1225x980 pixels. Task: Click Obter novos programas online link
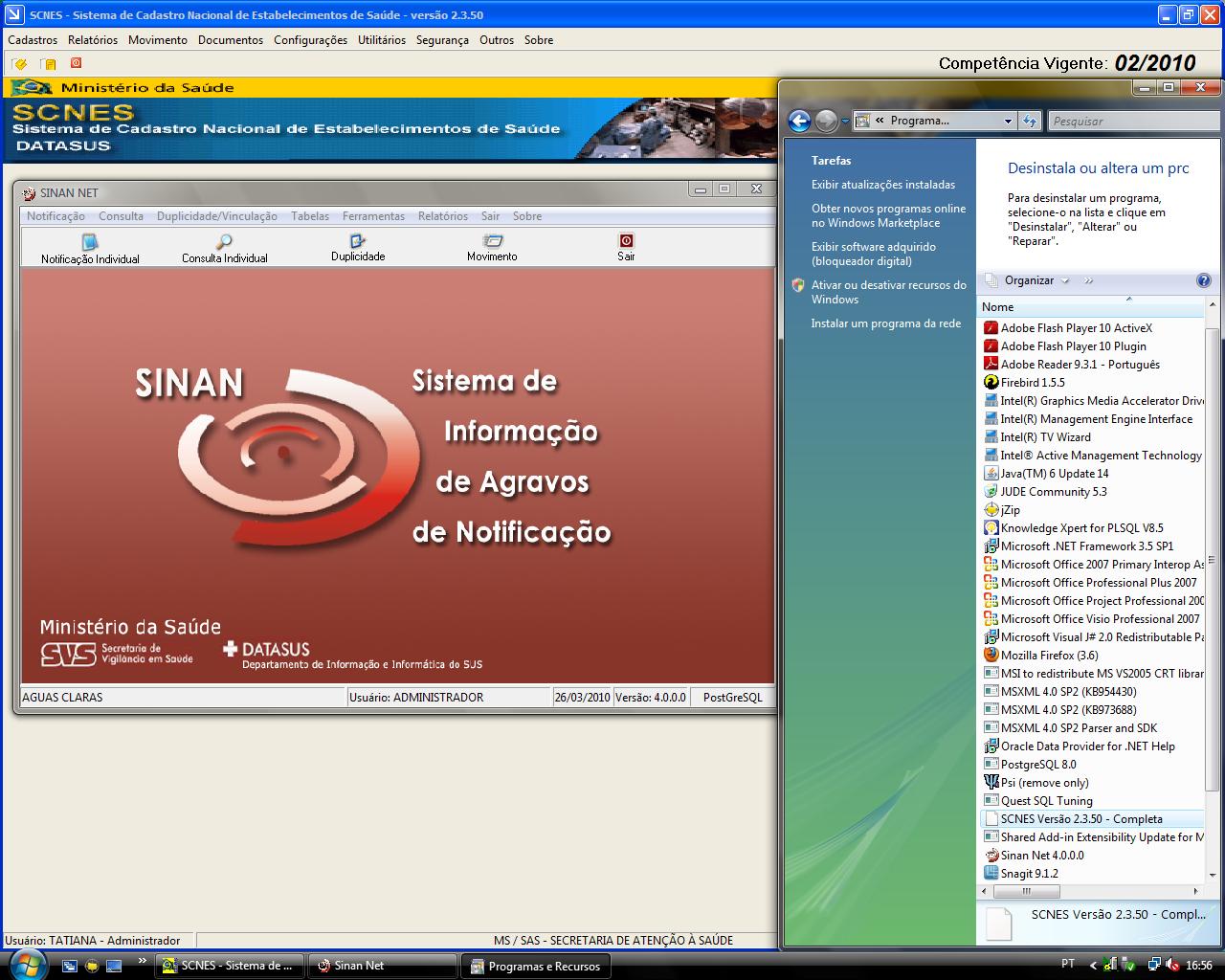pos(889,215)
